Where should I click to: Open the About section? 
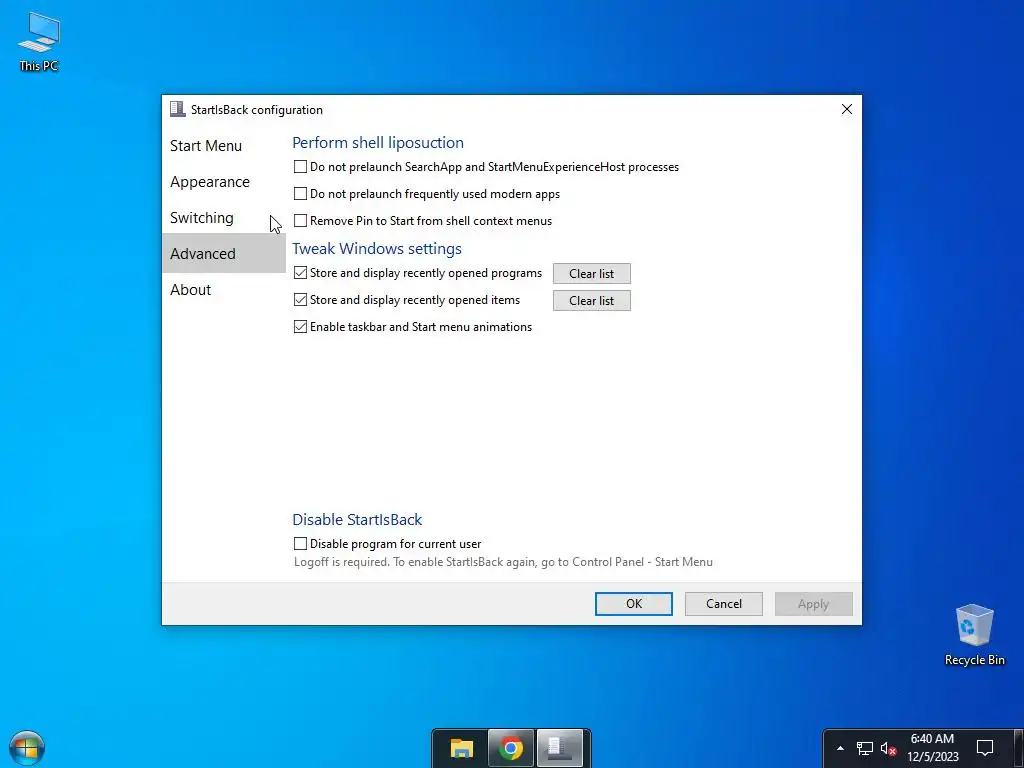click(223, 289)
